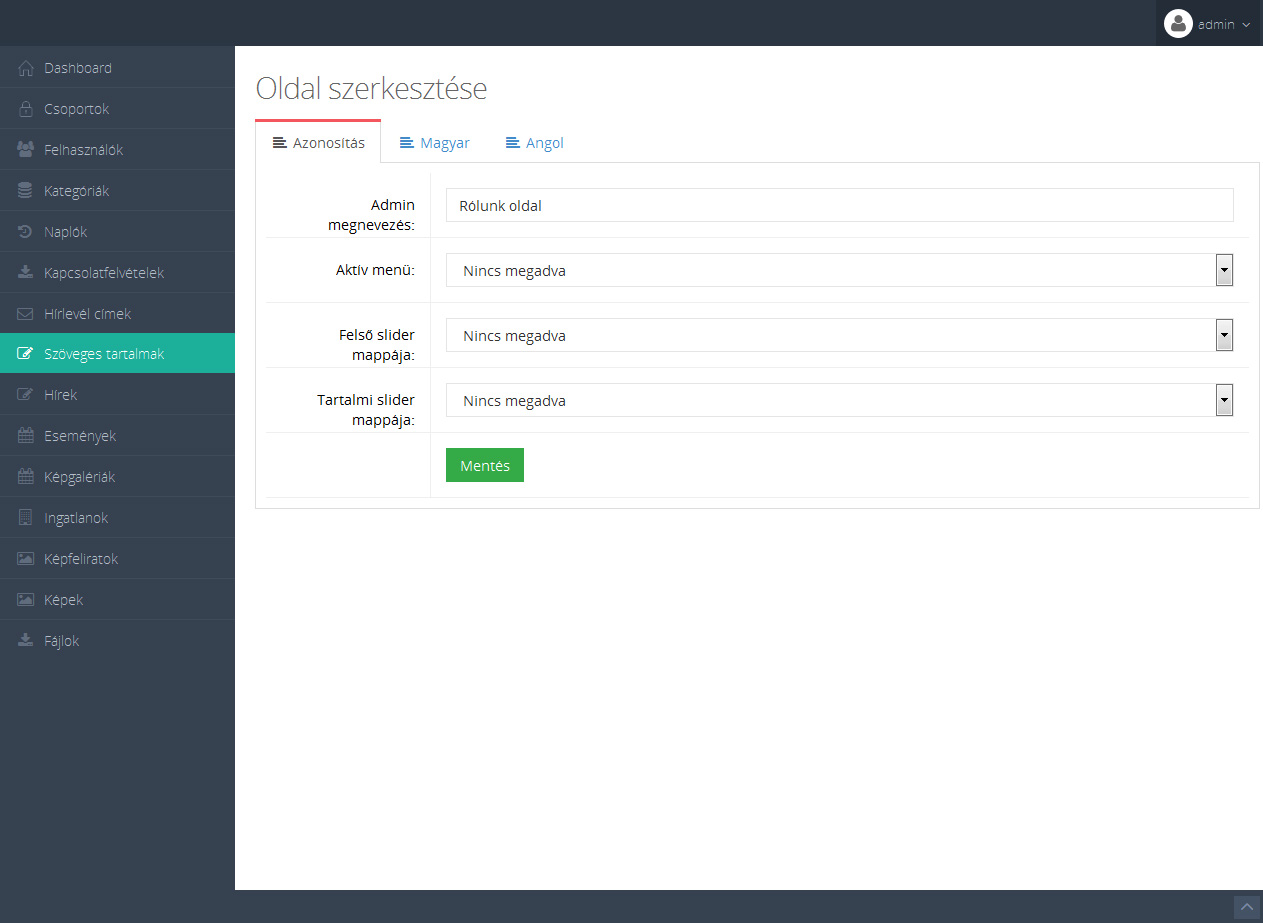Click the scroll-to-top arrow icon
The height and width of the screenshot is (923, 1263).
coord(1246,906)
